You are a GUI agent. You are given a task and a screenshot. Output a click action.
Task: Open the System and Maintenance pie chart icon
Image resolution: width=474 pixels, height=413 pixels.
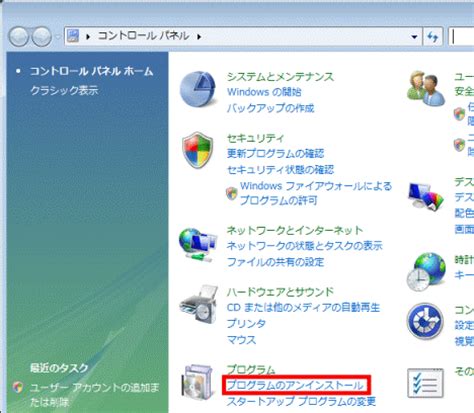[198, 89]
